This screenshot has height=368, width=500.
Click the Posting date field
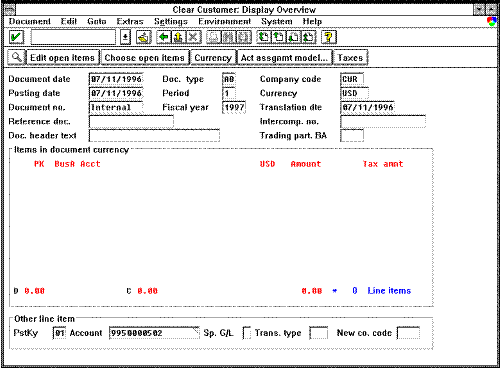116,93
